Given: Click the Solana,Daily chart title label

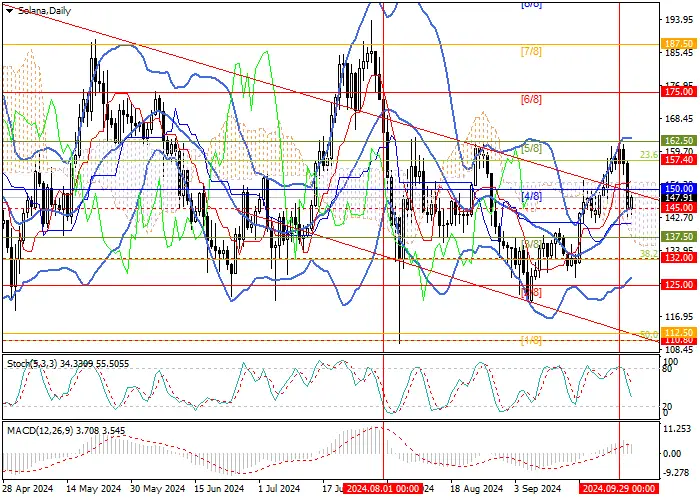Looking at the screenshot, I should (x=44, y=11).
